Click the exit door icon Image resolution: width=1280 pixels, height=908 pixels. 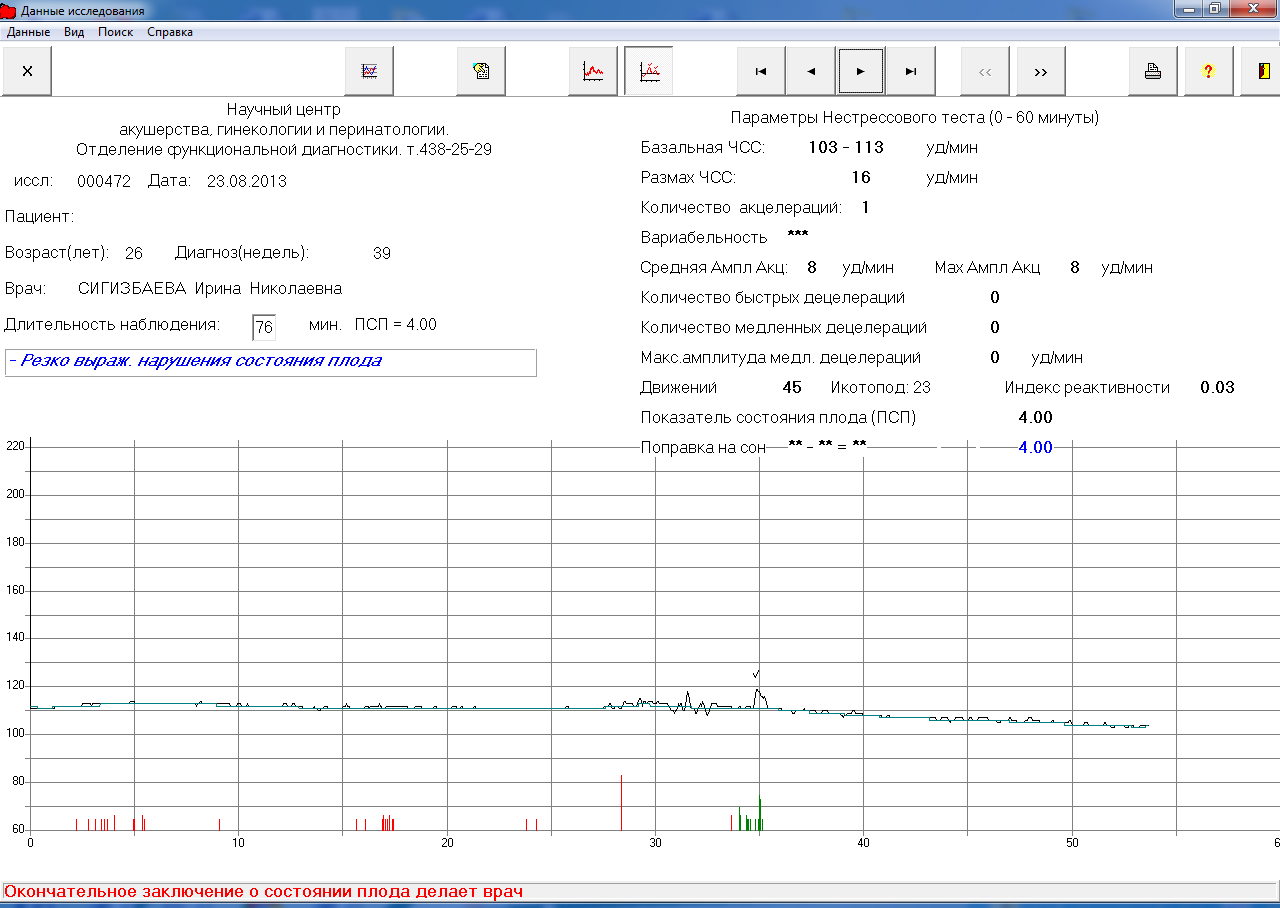pyautogui.click(x=1262, y=71)
